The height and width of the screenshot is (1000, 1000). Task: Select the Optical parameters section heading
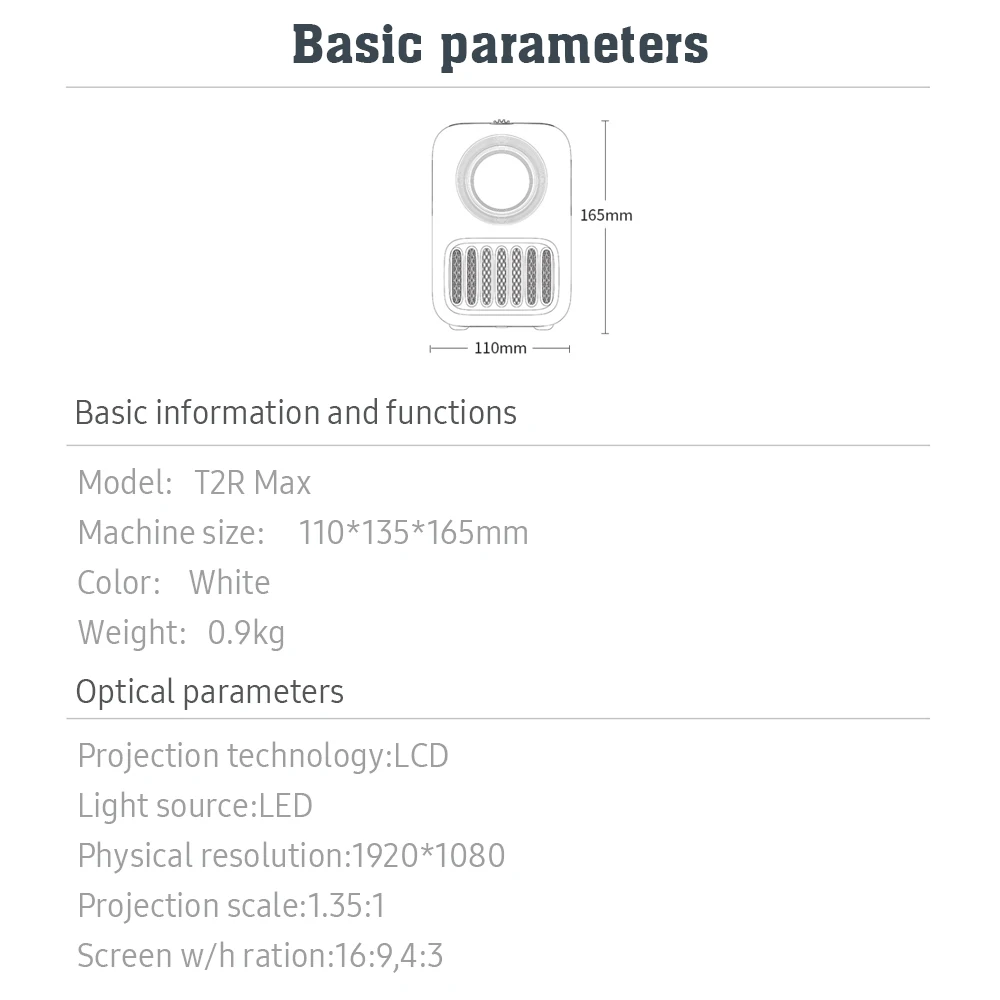click(210, 692)
